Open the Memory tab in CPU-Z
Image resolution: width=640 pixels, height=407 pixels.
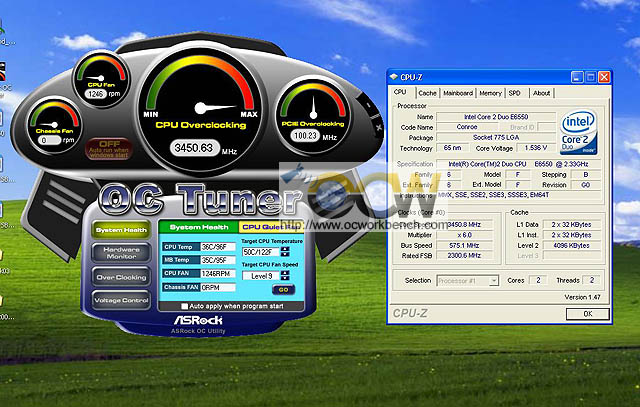[x=490, y=93]
